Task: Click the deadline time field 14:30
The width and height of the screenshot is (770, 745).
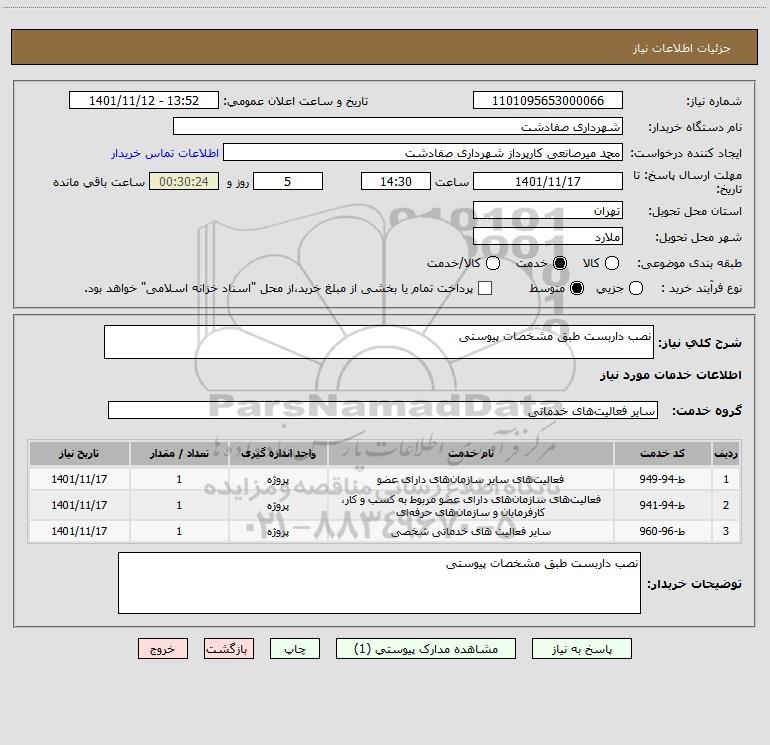Action: 396,181
